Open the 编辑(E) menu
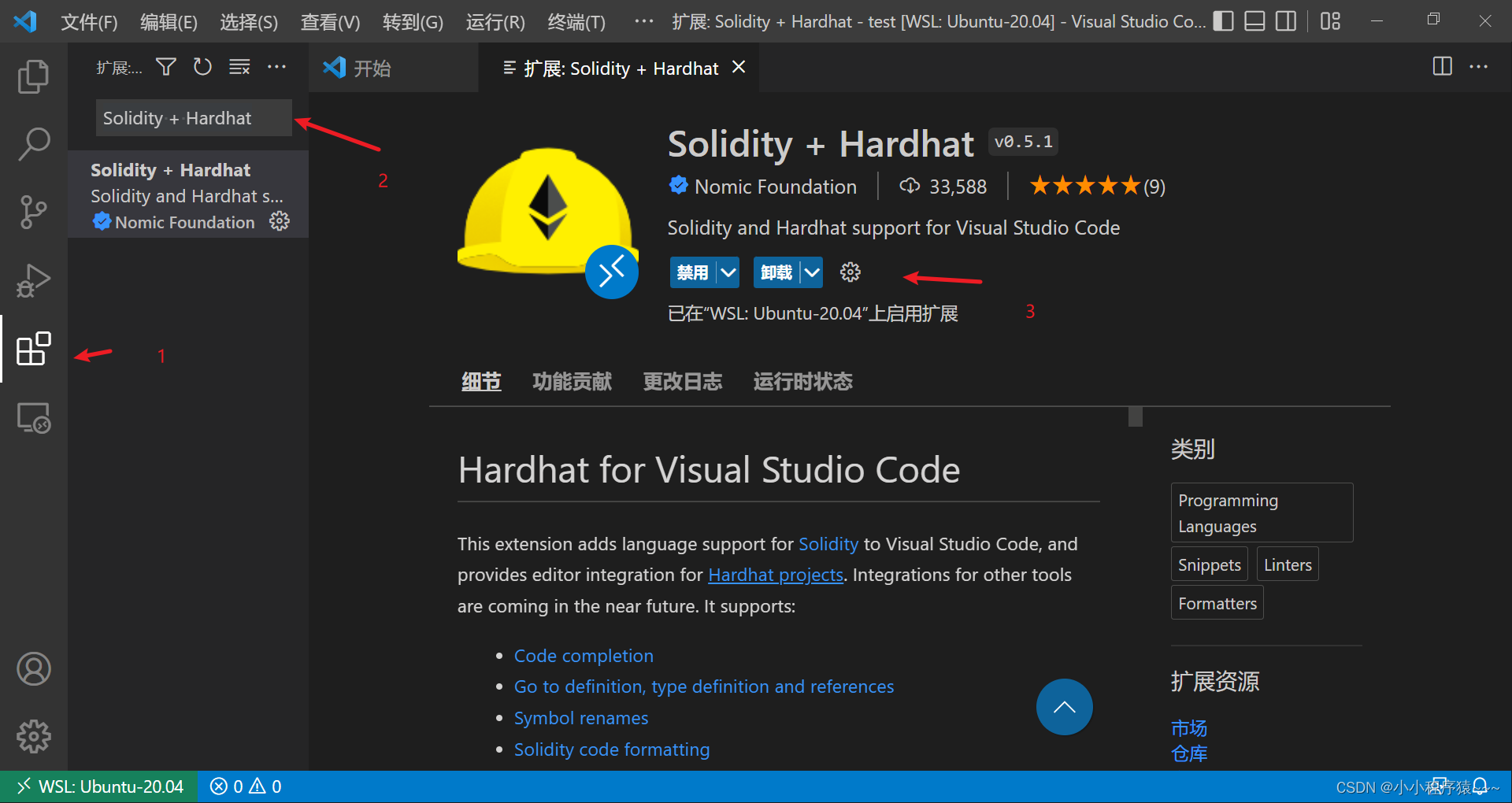Viewport: 1512px width, 803px height. (169, 21)
